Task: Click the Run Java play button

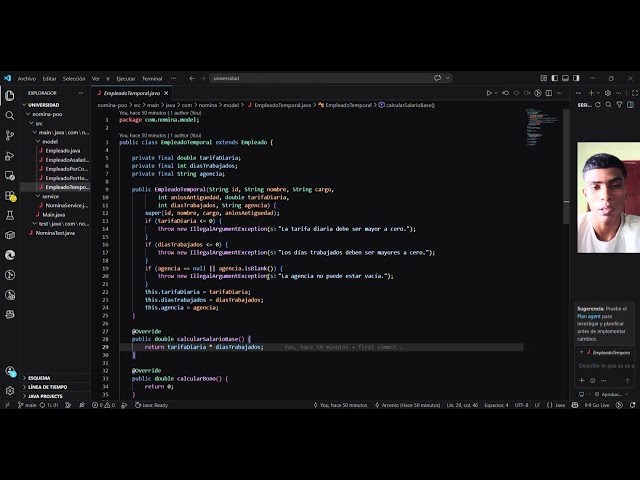Action: tap(489, 93)
